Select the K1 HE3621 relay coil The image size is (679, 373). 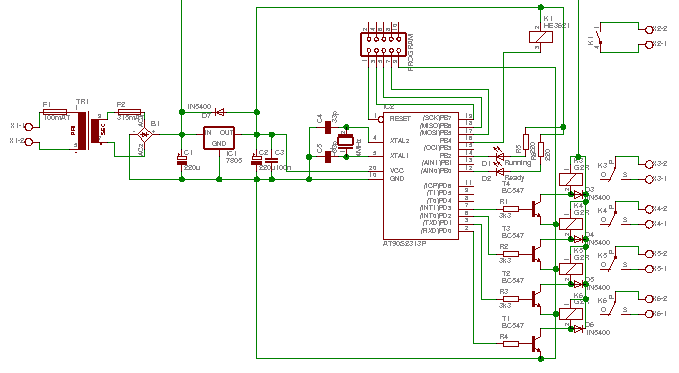point(541,37)
